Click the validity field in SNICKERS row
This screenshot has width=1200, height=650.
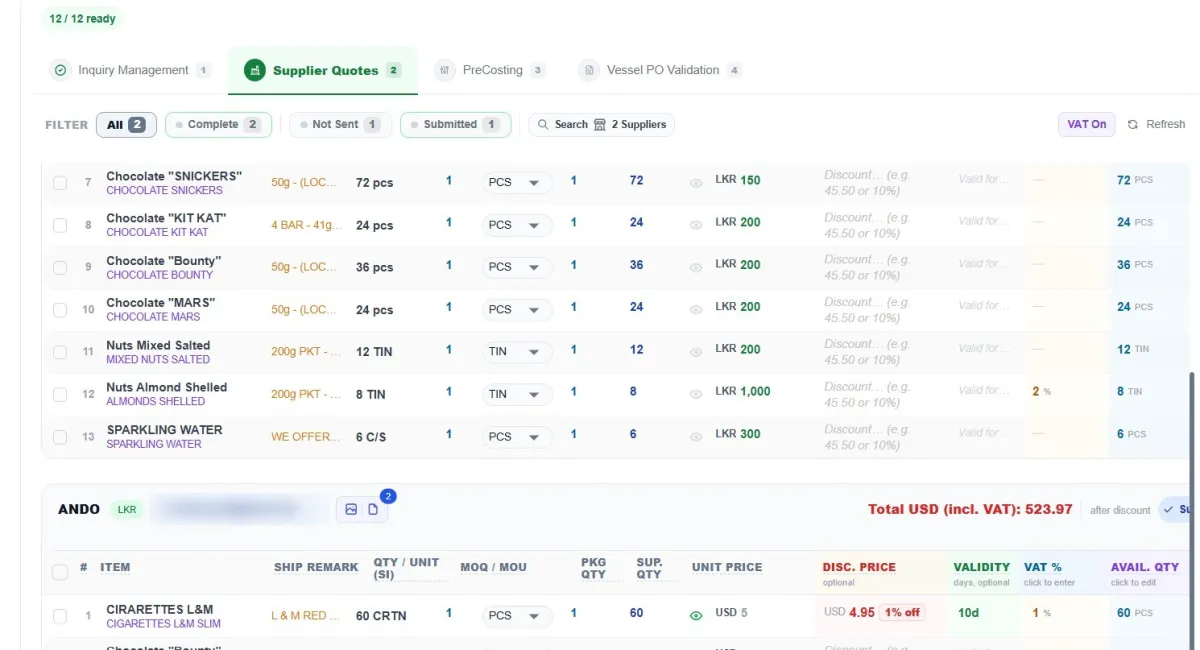tap(985, 180)
